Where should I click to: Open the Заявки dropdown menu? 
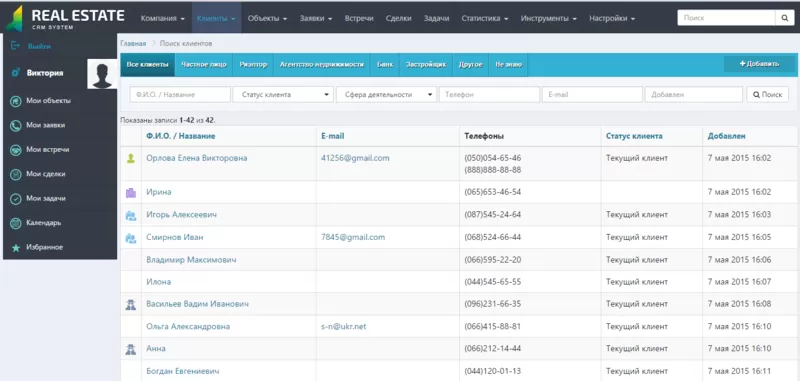point(316,18)
